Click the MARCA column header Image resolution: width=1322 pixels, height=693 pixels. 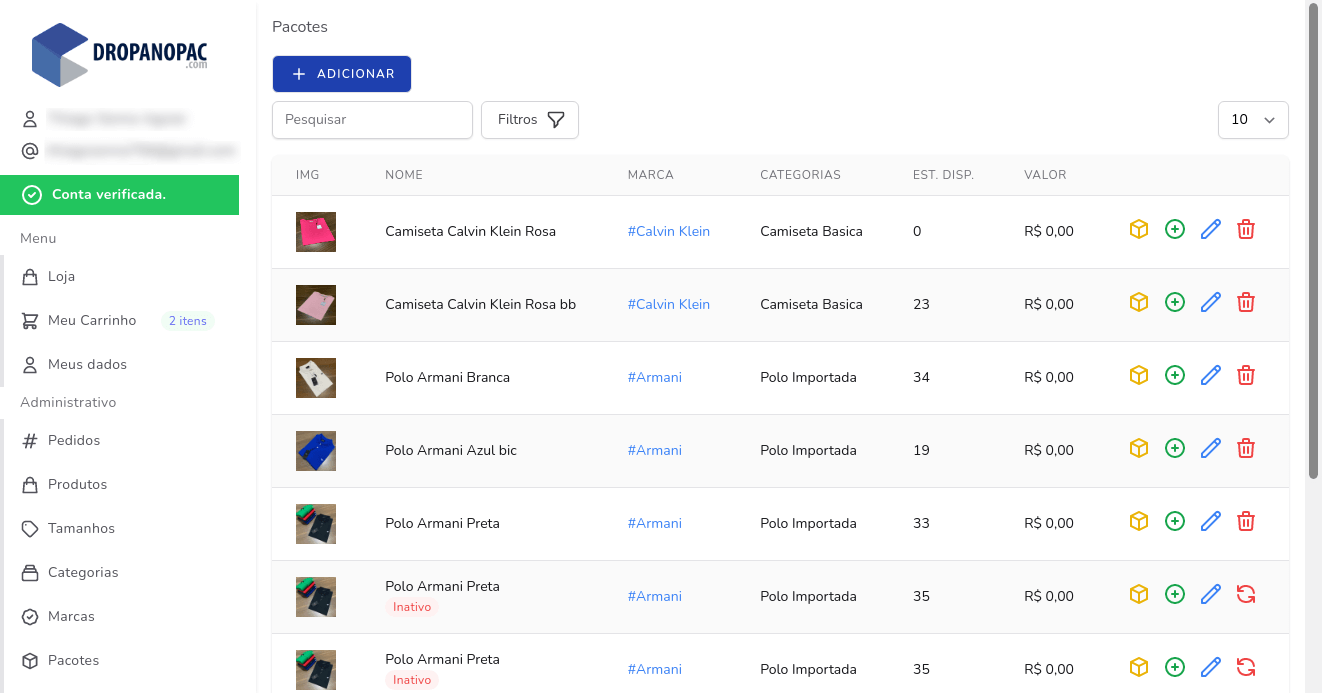tap(651, 175)
